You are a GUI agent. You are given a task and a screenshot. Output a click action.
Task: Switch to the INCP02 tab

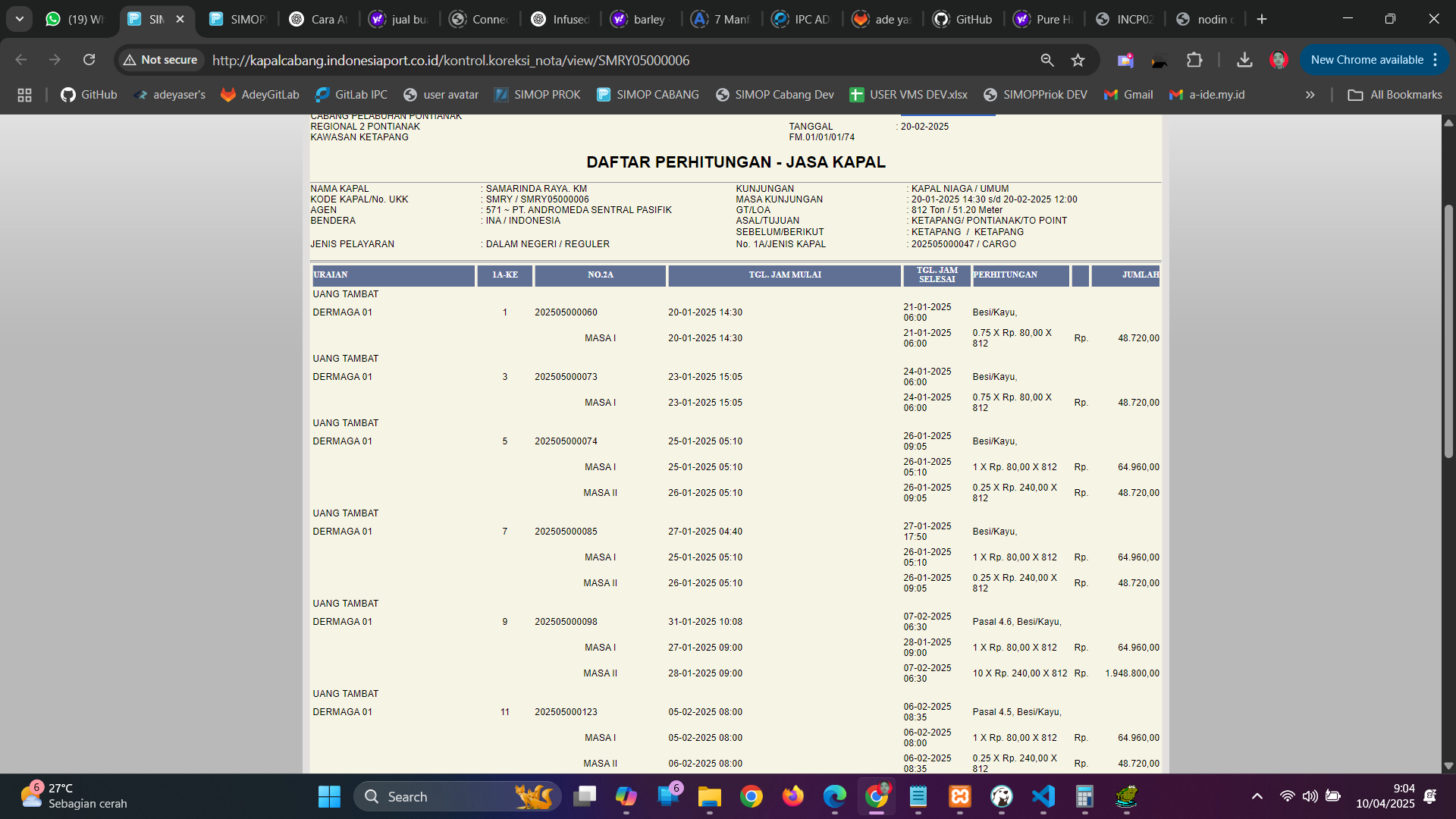pyautogui.click(x=1125, y=19)
